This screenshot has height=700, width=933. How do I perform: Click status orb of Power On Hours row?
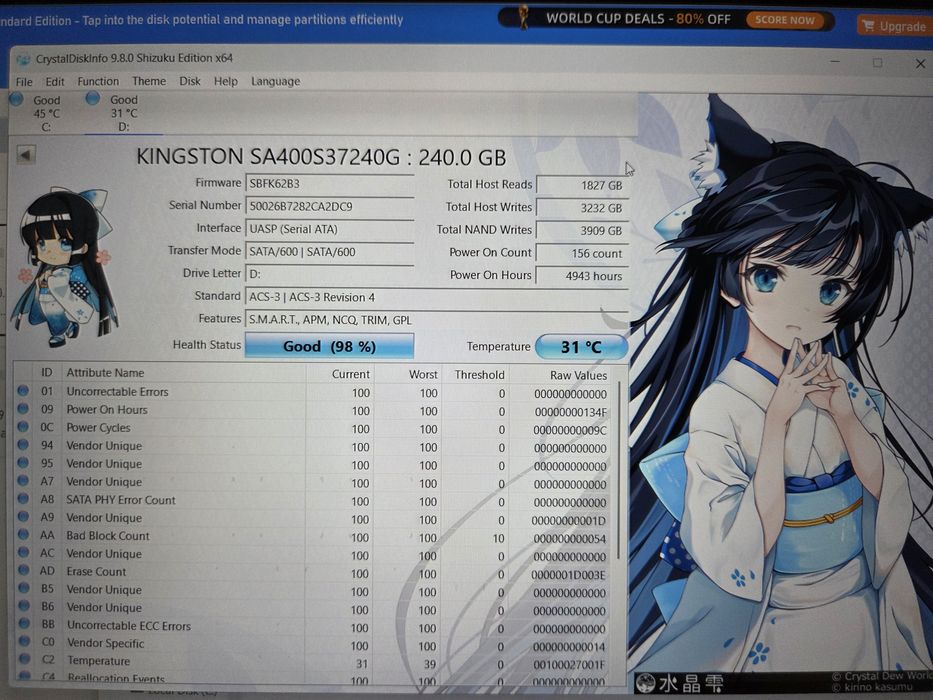point(23,408)
